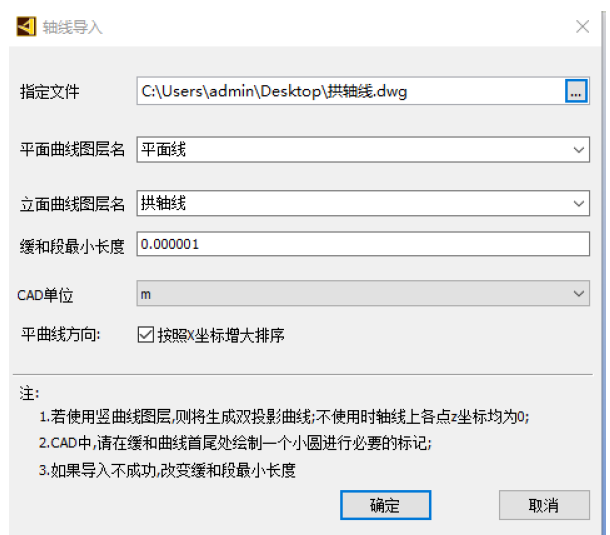Click the 立面曲线图层名 label
Screen dimensions: 610x535
pyautogui.click(x=73, y=204)
